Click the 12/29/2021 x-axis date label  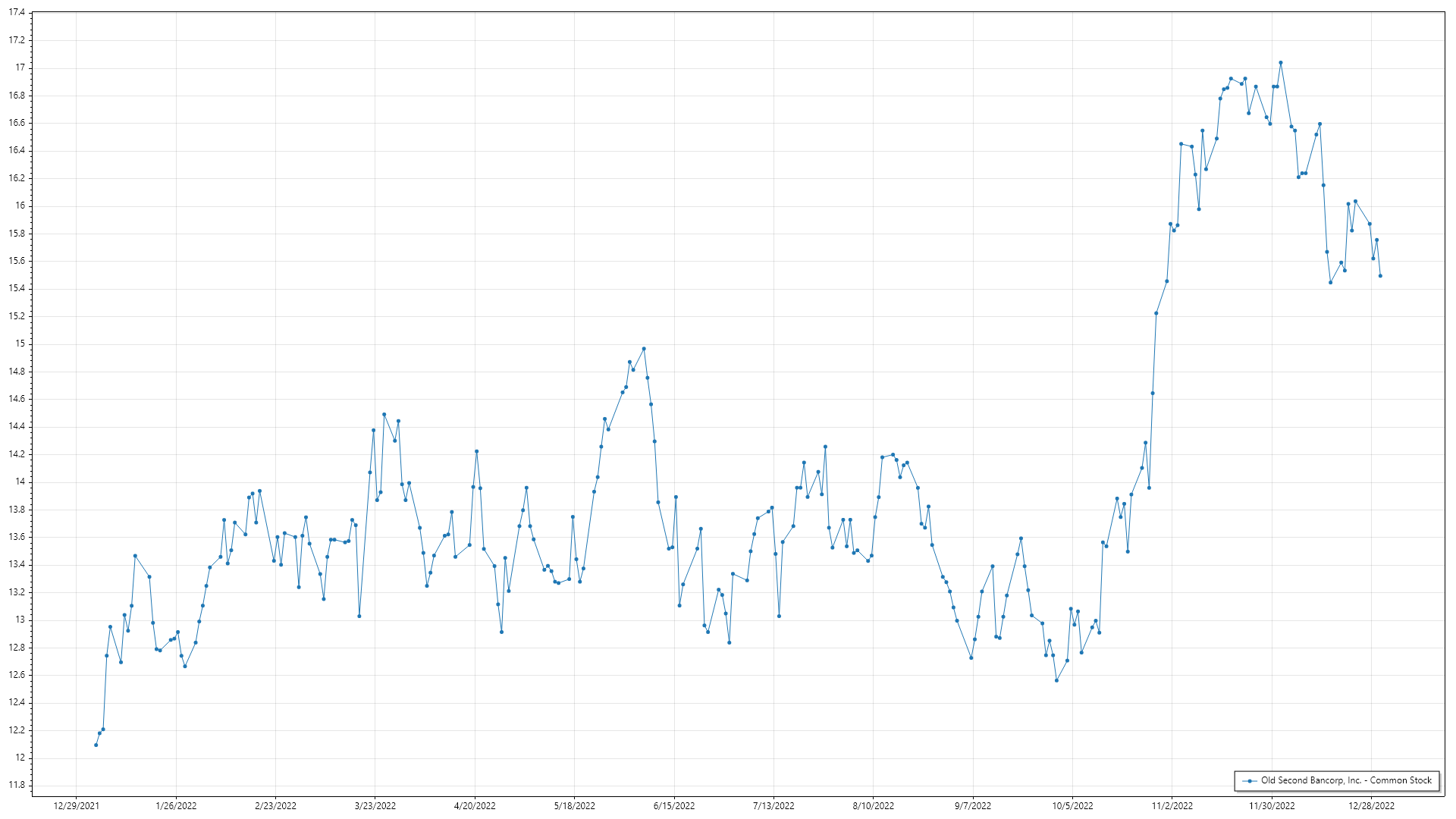tap(76, 806)
